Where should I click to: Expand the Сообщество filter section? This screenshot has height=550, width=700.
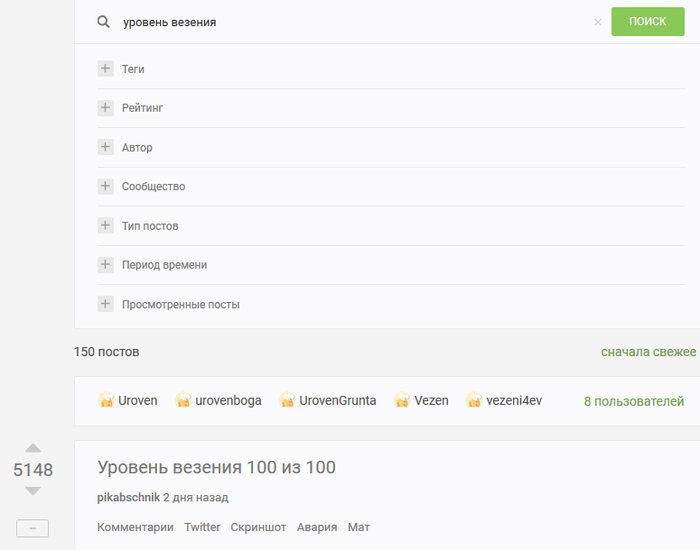coord(105,186)
